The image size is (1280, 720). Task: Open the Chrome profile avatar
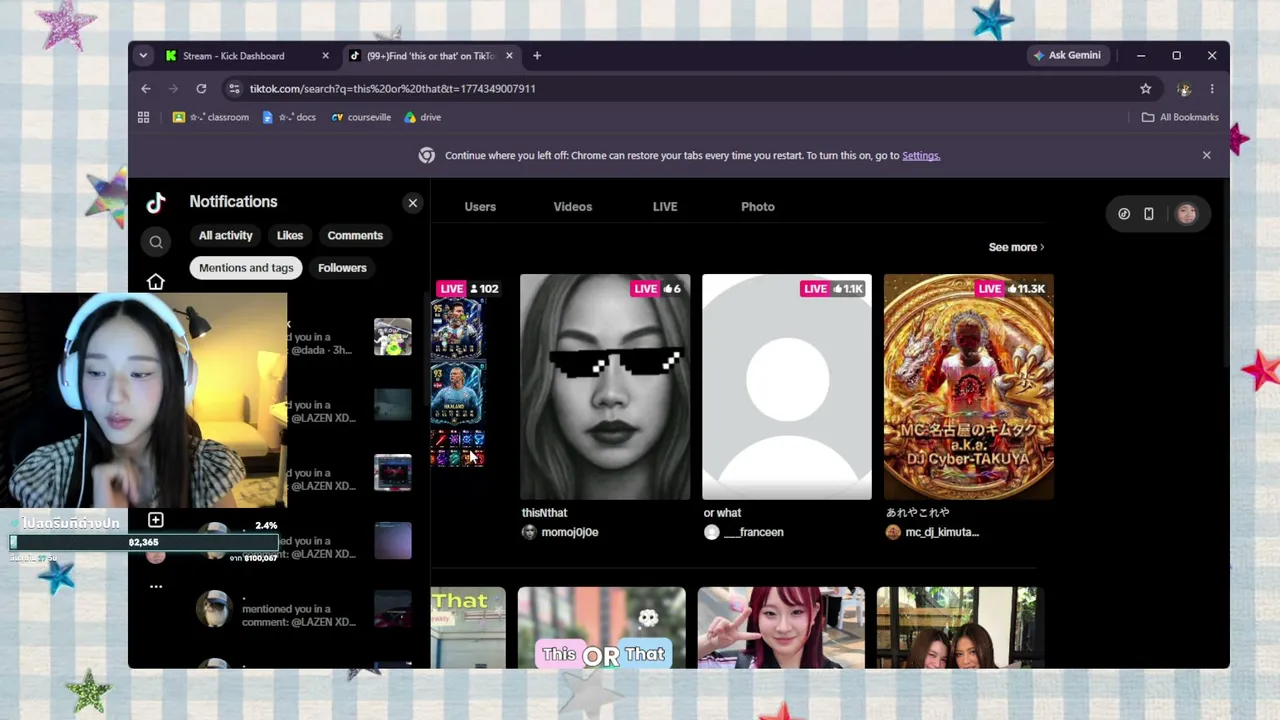click(1184, 89)
